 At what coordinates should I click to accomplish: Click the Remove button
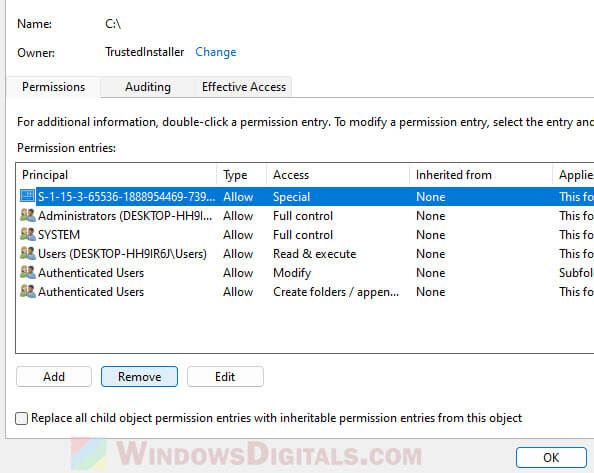coord(139,376)
